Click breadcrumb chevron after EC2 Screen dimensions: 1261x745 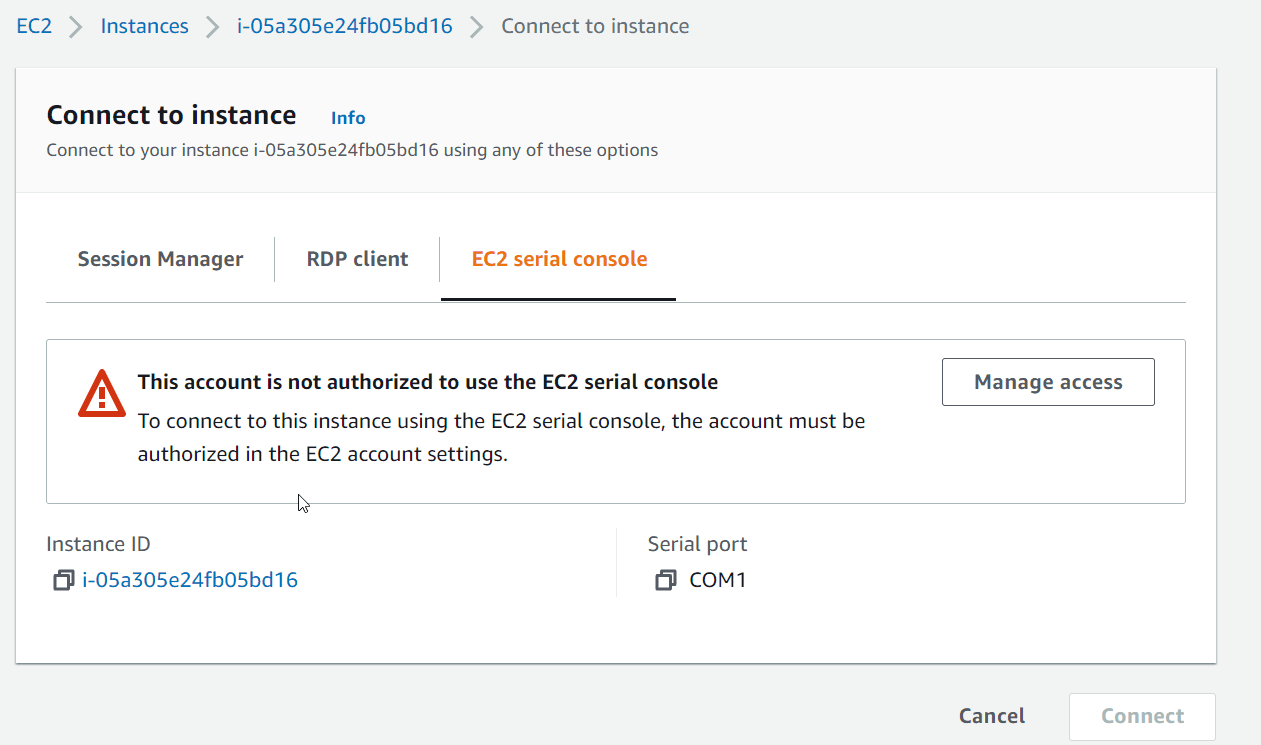click(x=75, y=27)
